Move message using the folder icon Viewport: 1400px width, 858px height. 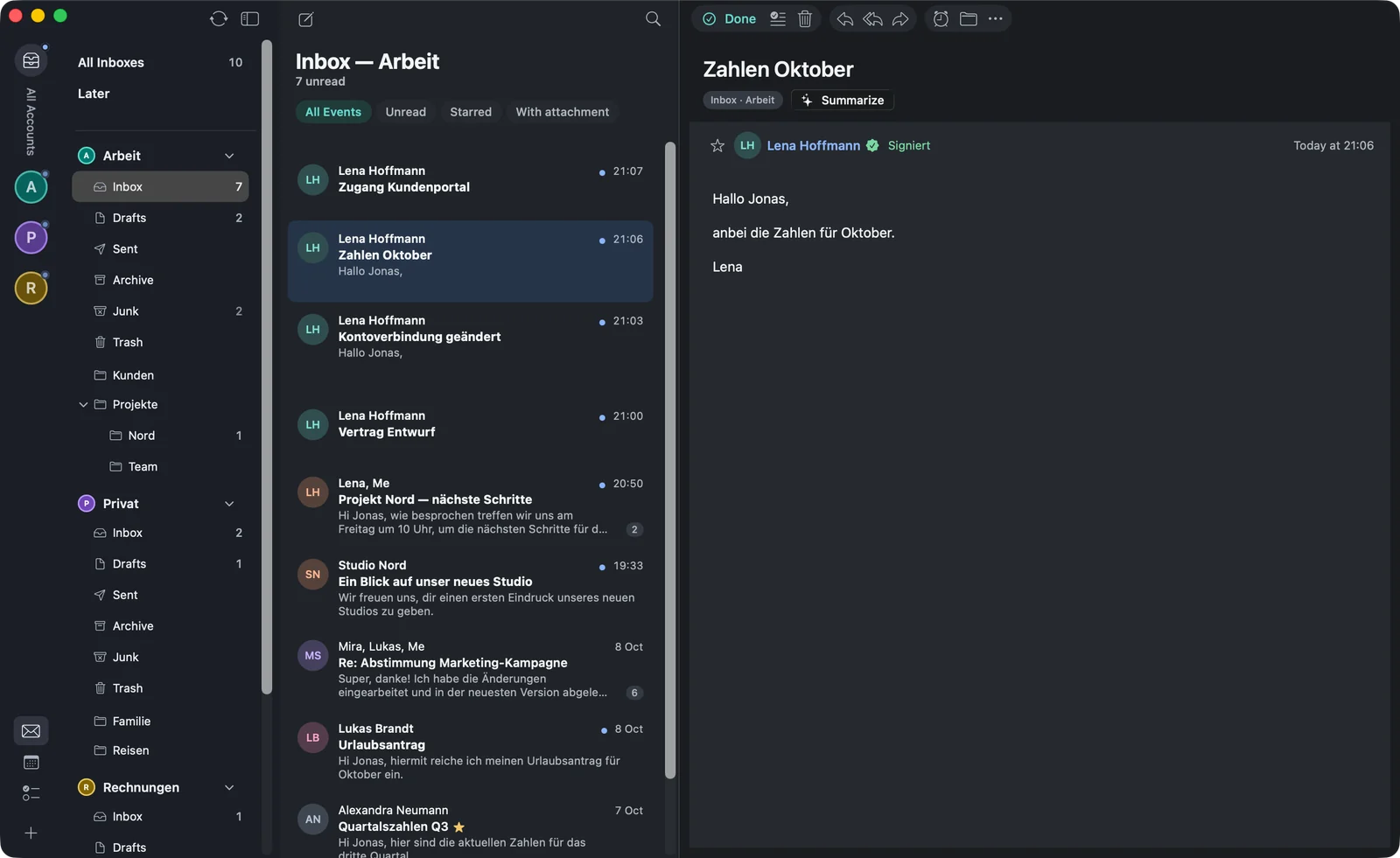tap(969, 18)
